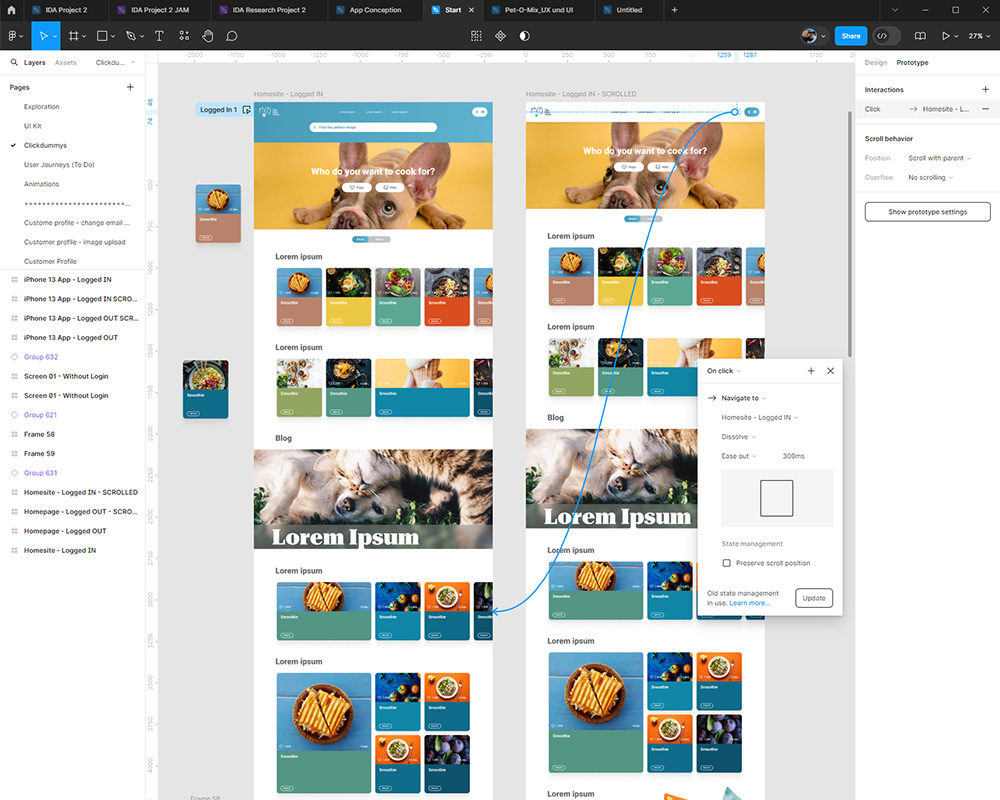Open the zoom level 27% dropdown
Screen dimensions: 1000x800
[979, 36]
